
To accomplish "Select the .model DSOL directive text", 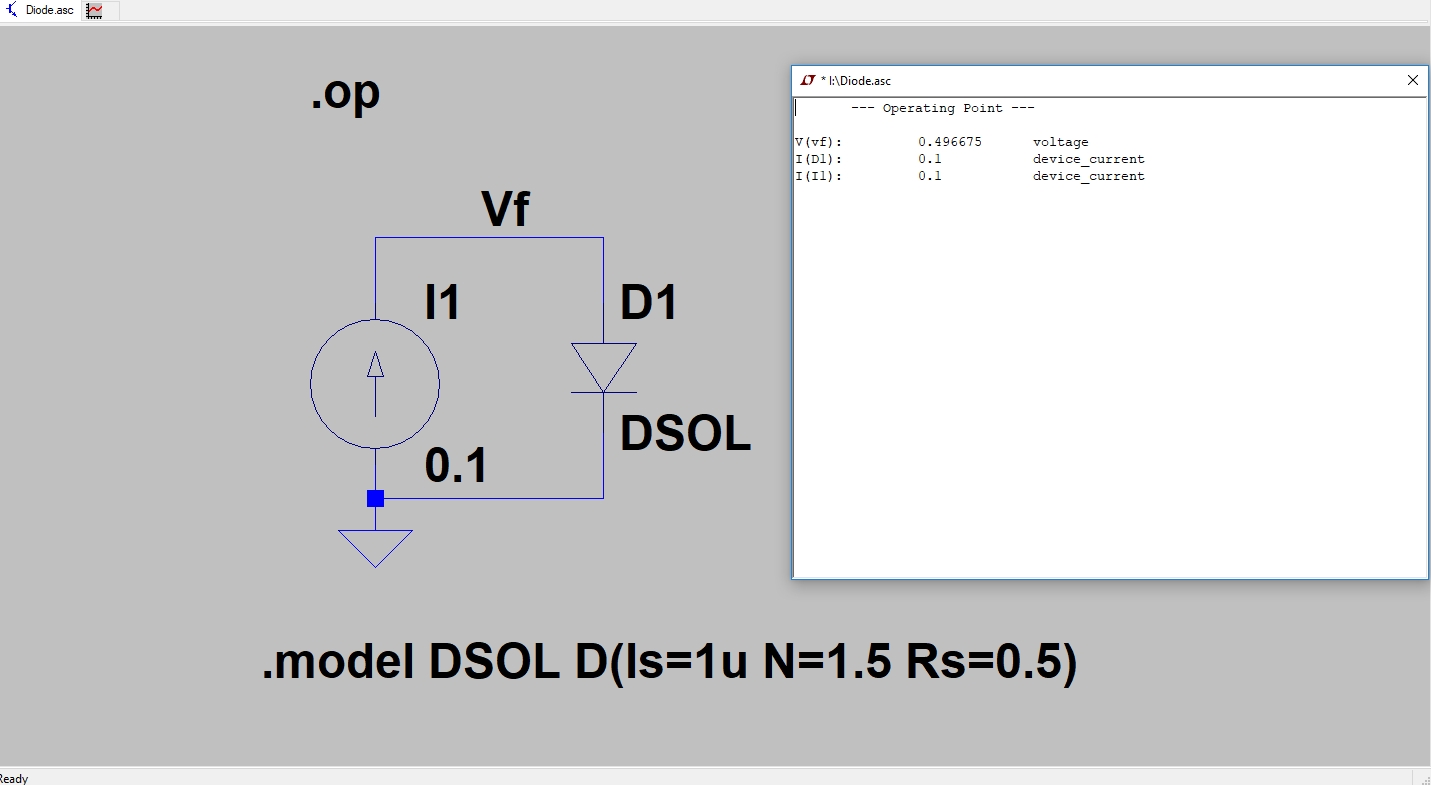I will (x=670, y=664).
